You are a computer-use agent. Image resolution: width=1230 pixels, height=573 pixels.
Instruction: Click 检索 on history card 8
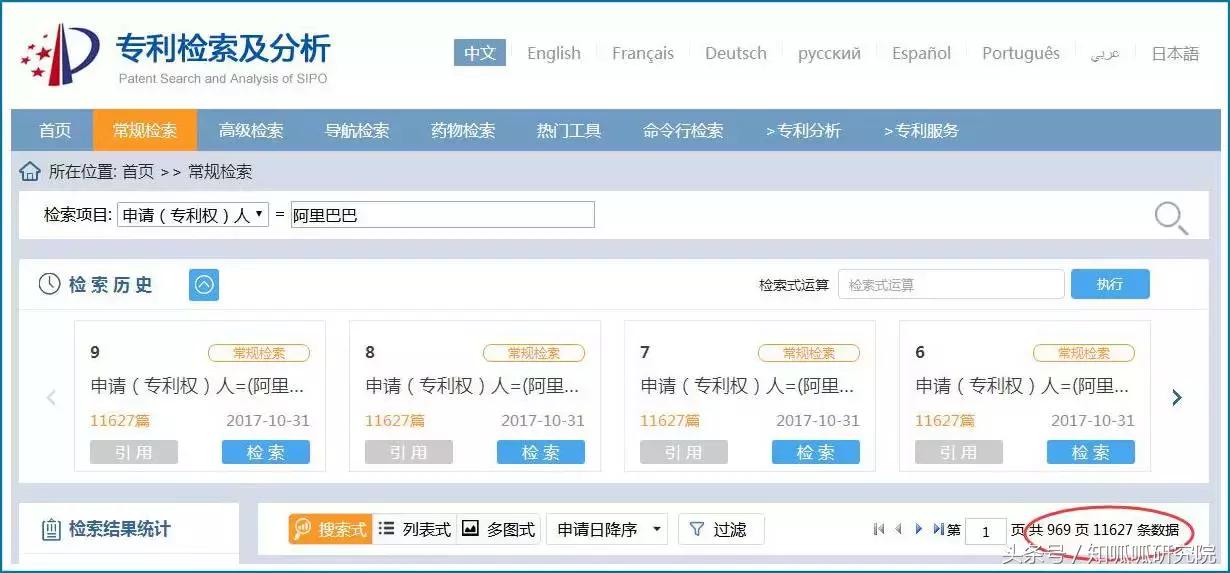(x=541, y=452)
